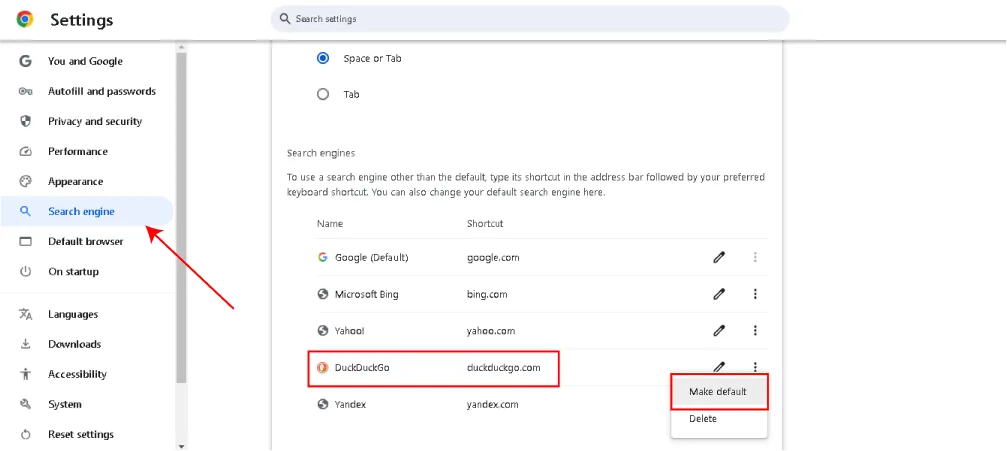Viewport: 1007px width, 451px height.
Task: Click the sidebar scrollbar thumb
Action: pyautogui.click(x=181, y=218)
